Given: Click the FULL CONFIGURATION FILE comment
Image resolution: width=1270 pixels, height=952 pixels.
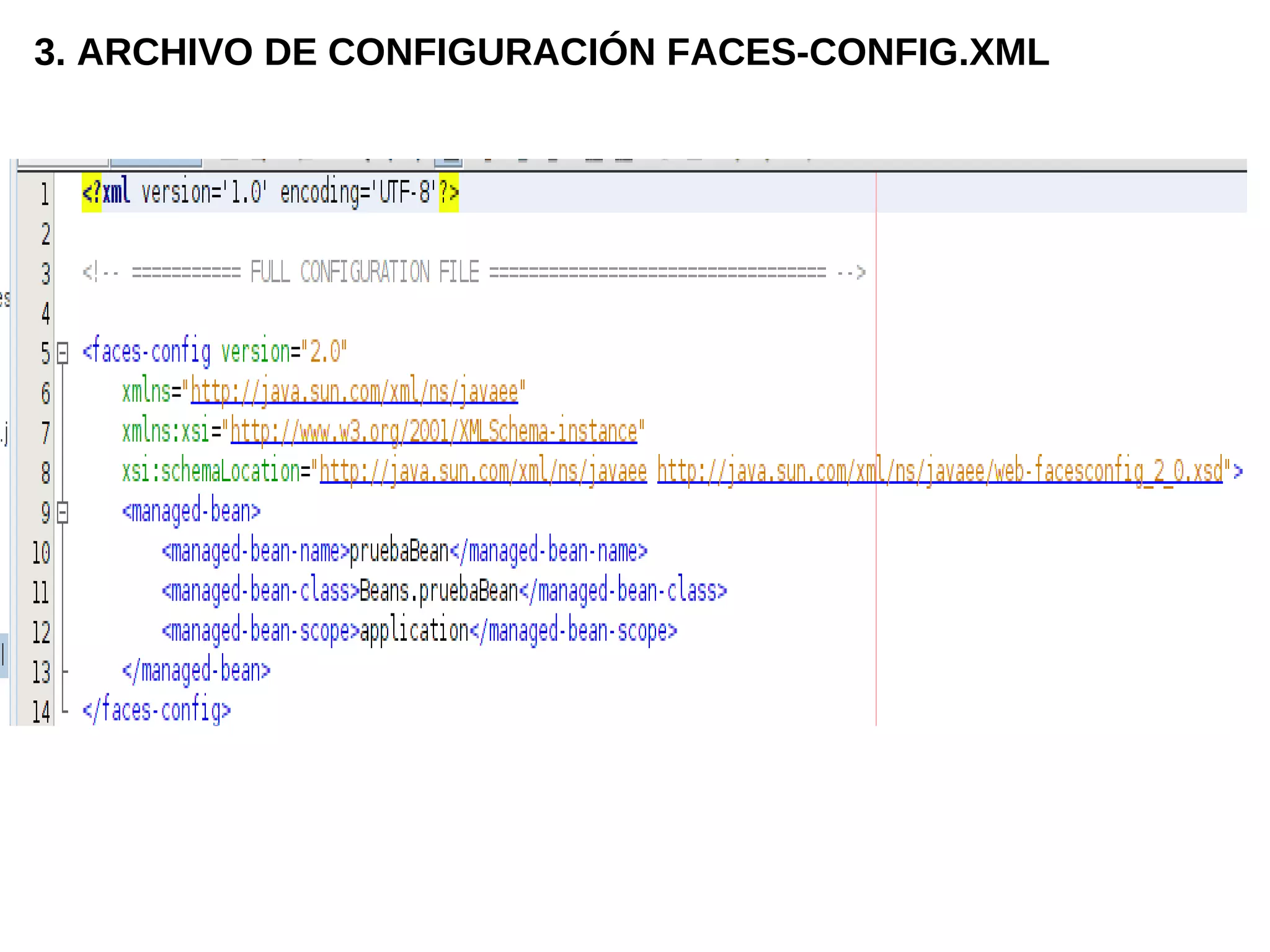Looking at the screenshot, I should tap(474, 272).
